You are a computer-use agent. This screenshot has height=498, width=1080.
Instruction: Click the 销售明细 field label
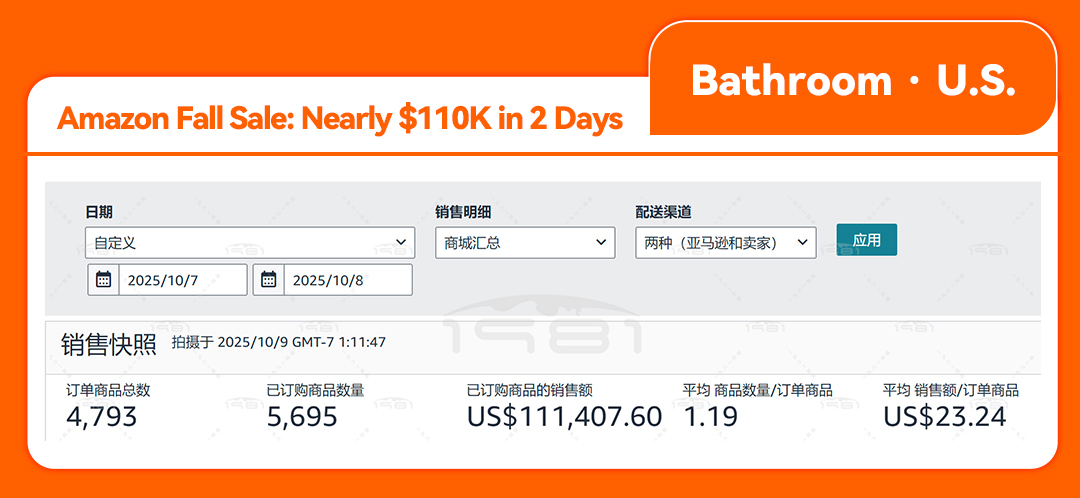pyautogui.click(x=463, y=212)
